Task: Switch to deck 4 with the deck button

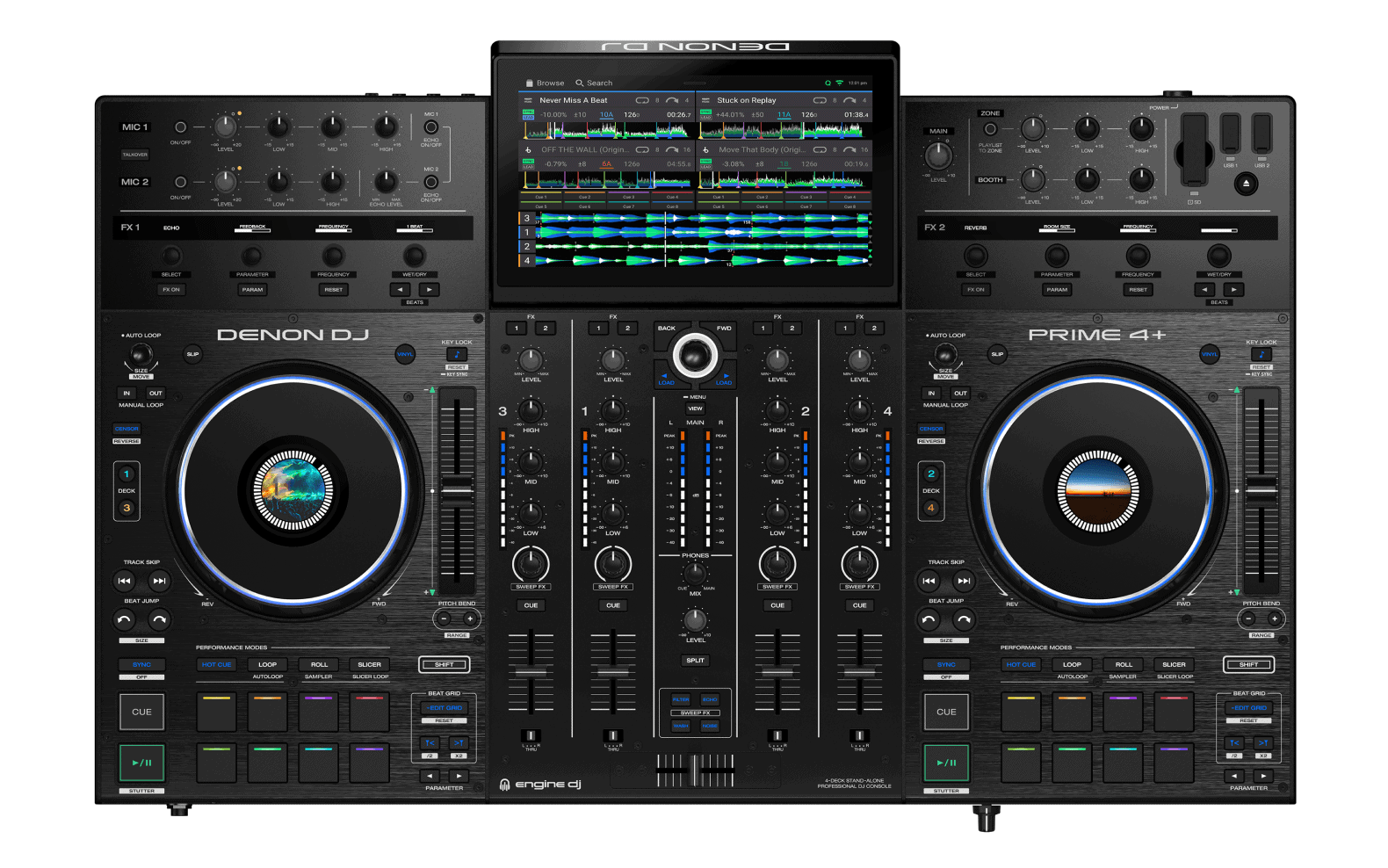Action: (931, 508)
